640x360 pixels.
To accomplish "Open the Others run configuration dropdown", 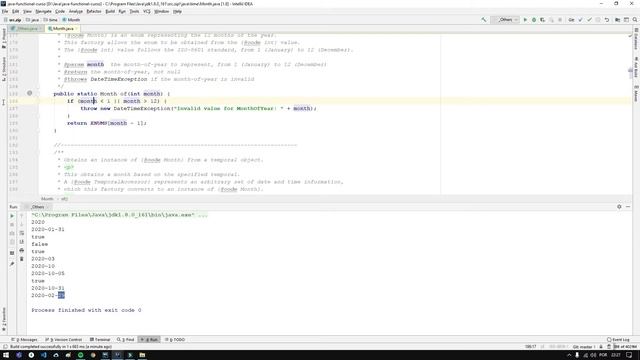I will (505, 20).
